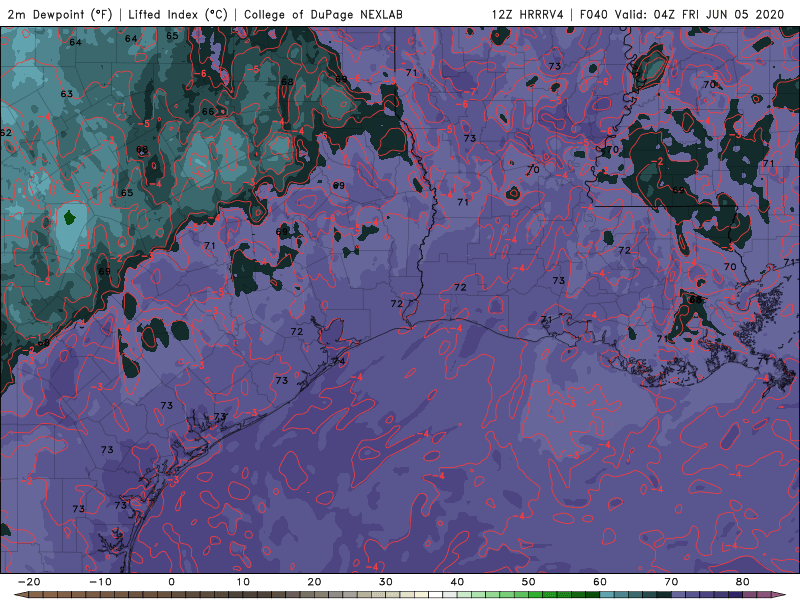Click the 'F040' forecast hour text

[594, 14]
